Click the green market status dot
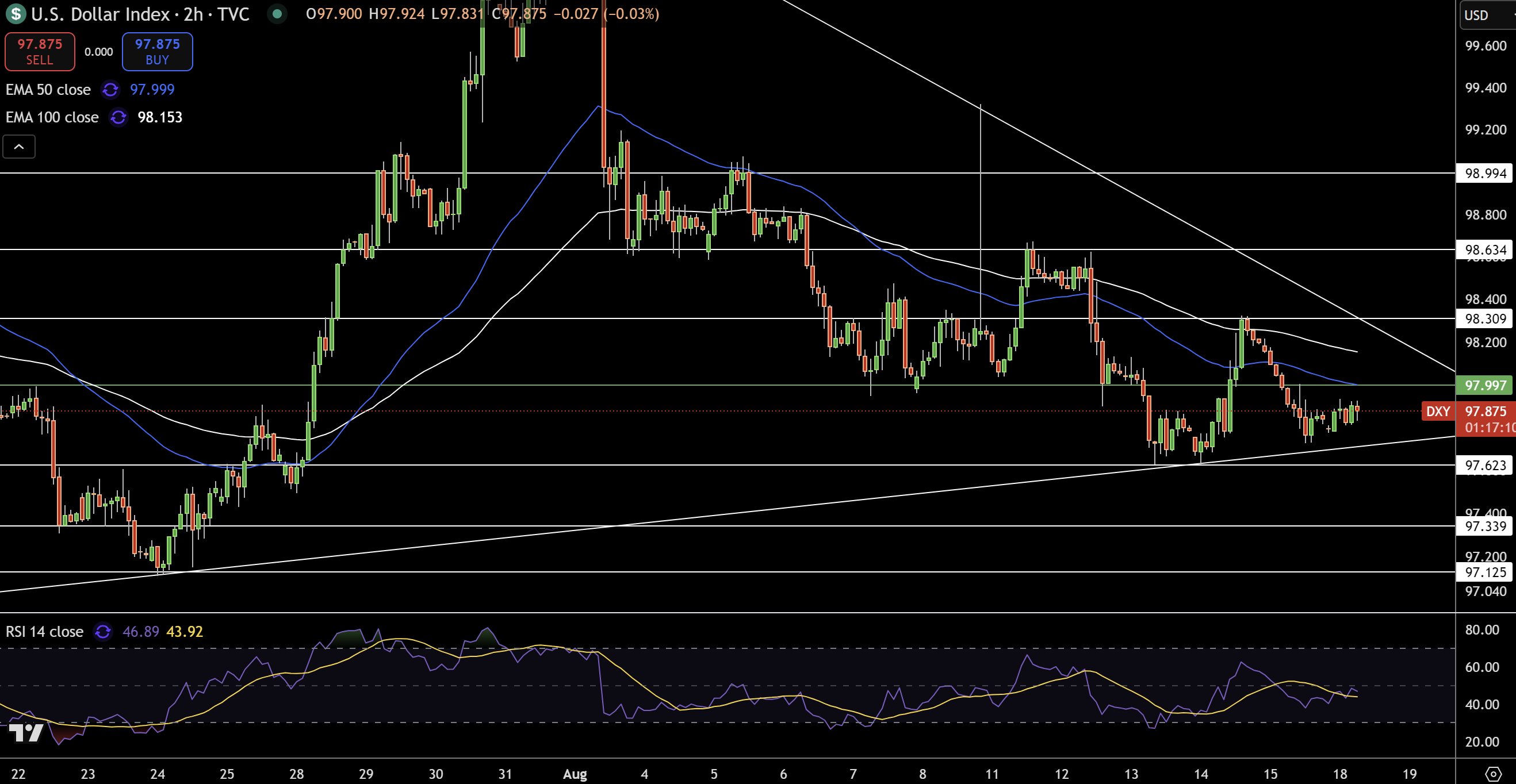 (x=277, y=14)
